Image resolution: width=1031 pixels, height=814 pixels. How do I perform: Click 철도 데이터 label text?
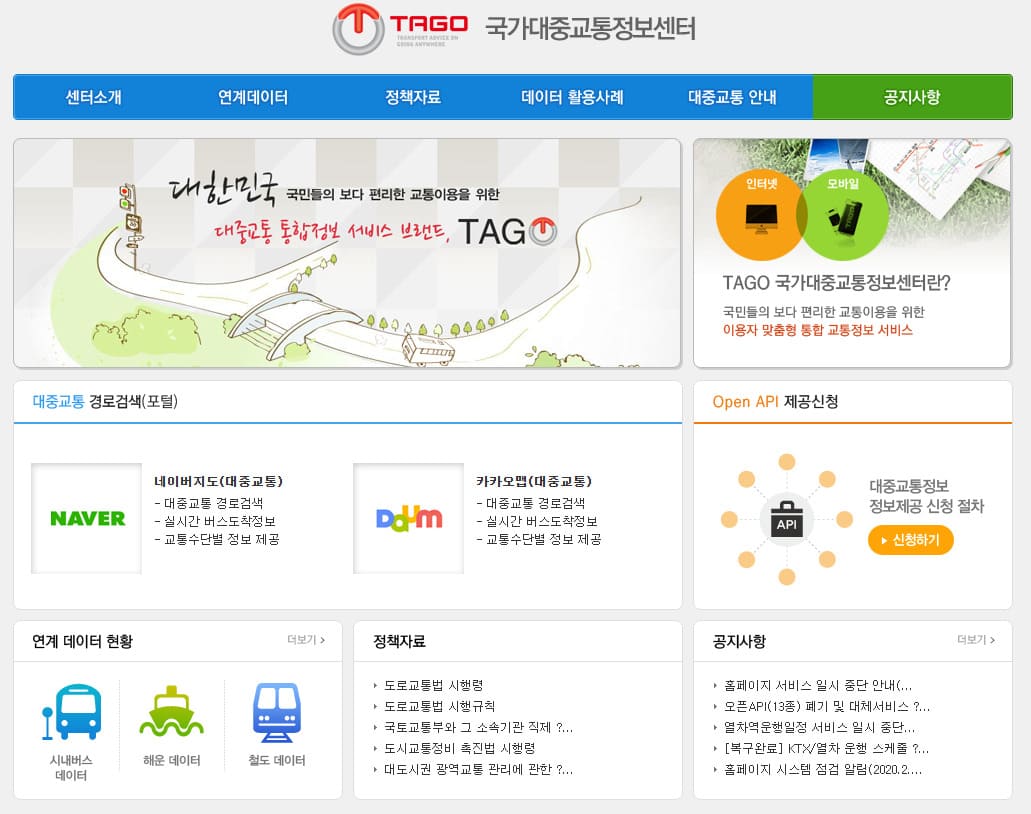(277, 760)
